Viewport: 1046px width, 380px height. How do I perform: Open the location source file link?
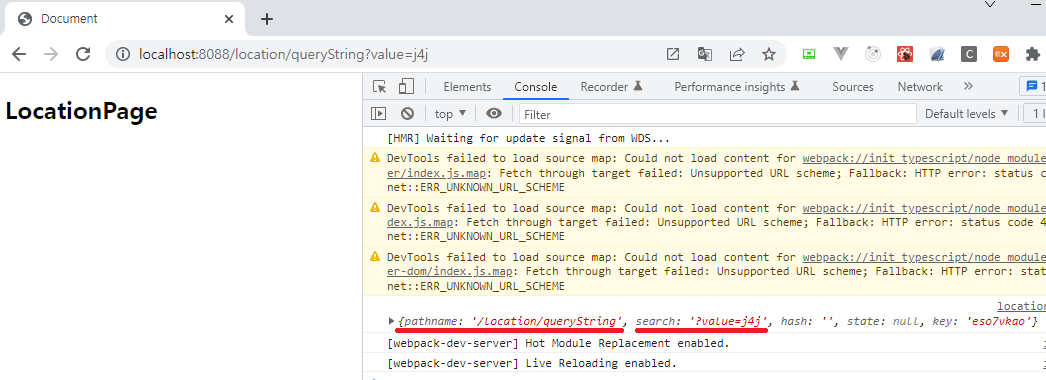click(1021, 307)
